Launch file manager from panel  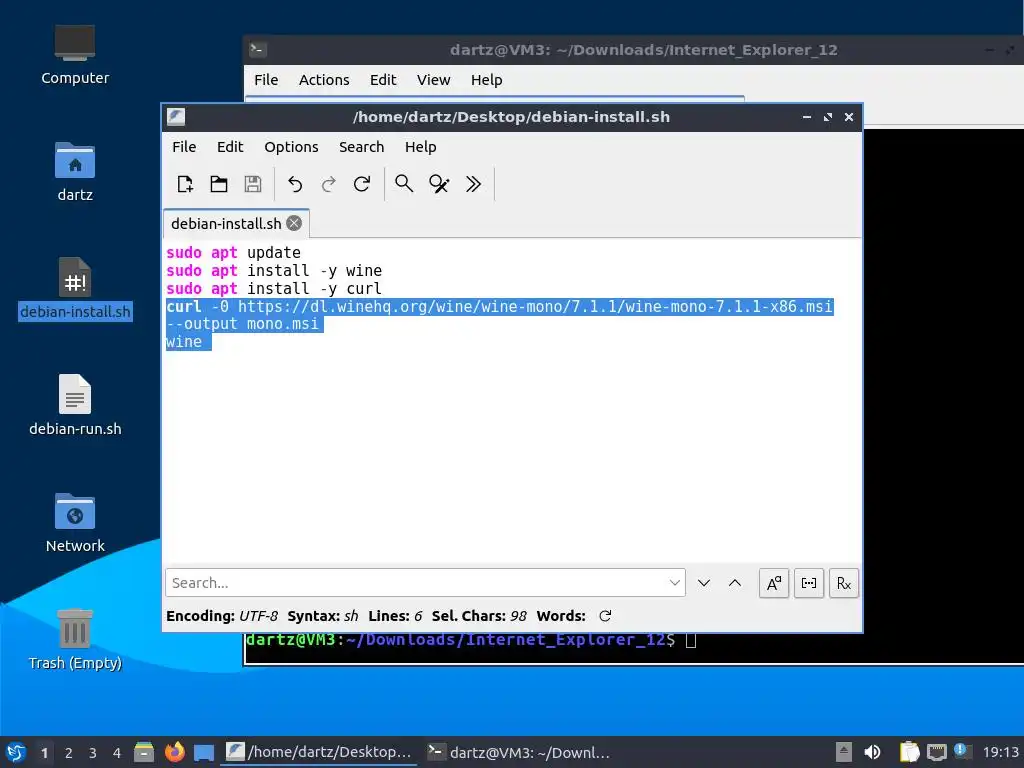pos(144,752)
